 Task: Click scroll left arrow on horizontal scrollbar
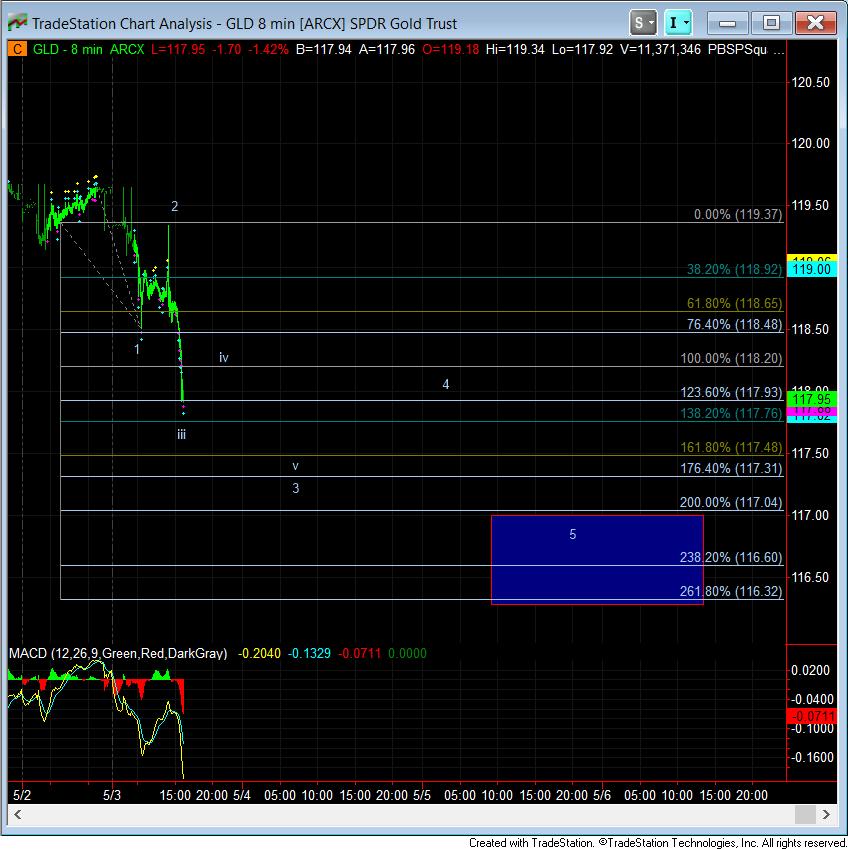pyautogui.click(x=17, y=814)
